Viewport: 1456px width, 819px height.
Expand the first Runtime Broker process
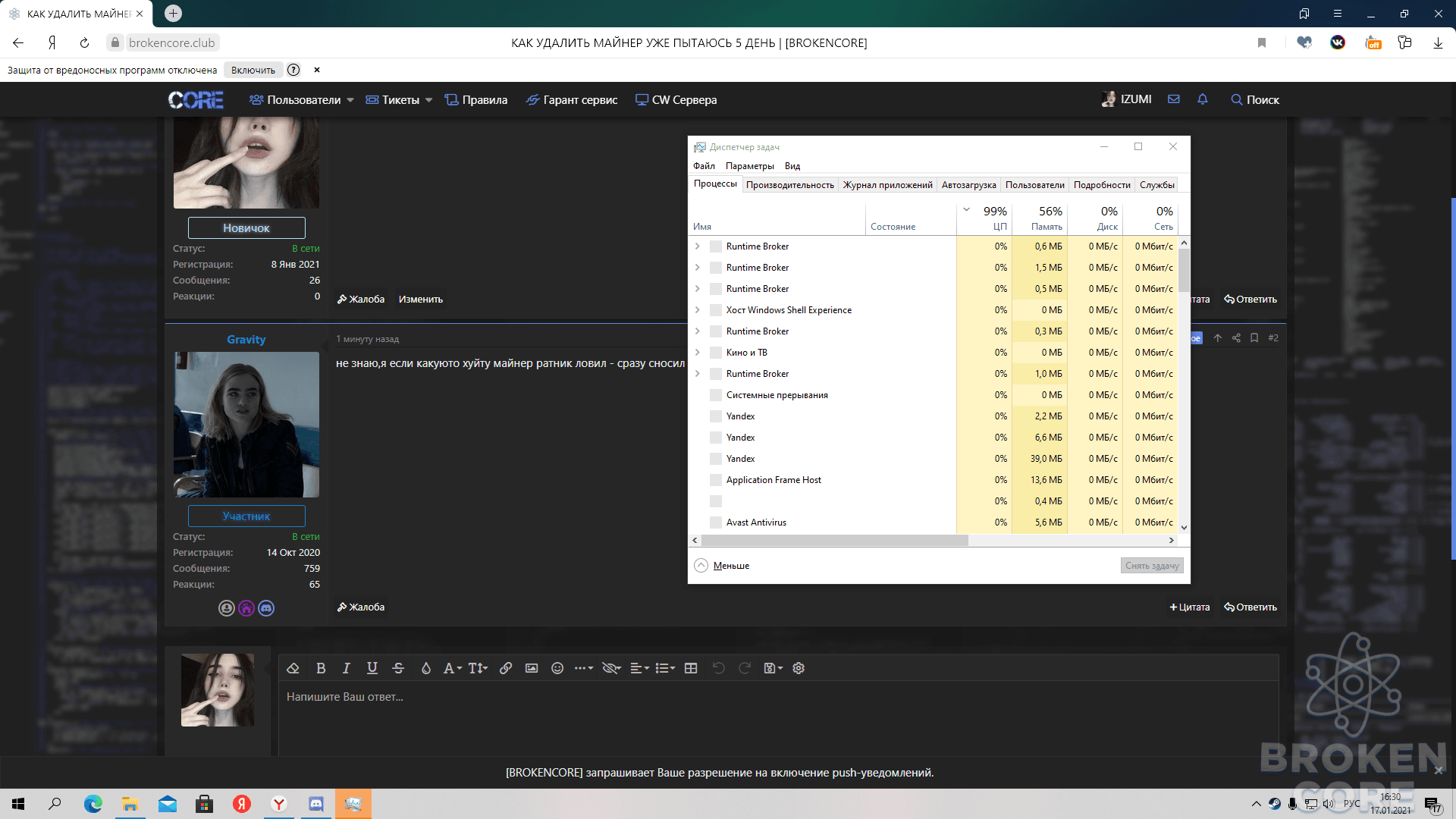pos(698,246)
